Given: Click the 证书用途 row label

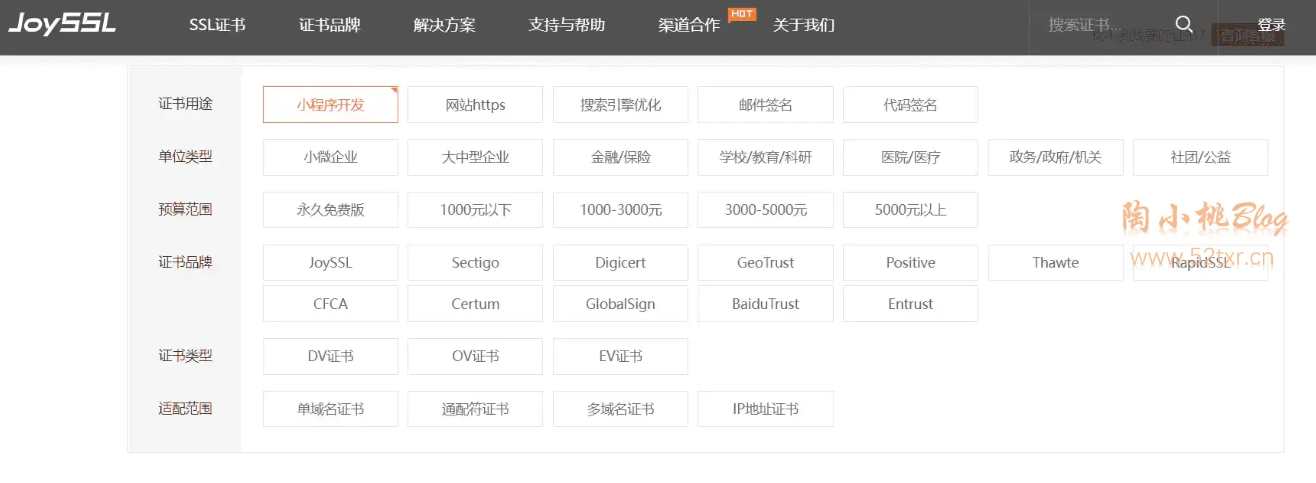Looking at the screenshot, I should (x=185, y=103).
